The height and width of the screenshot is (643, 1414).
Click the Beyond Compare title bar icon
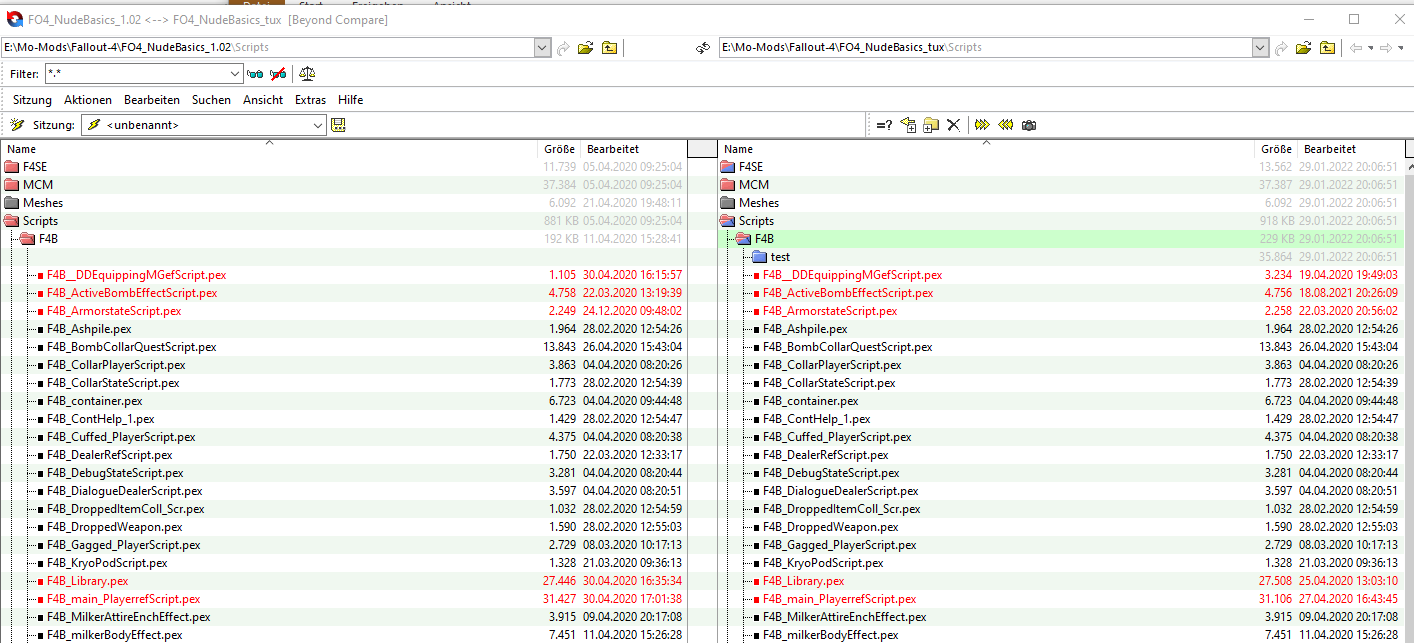[15, 19]
